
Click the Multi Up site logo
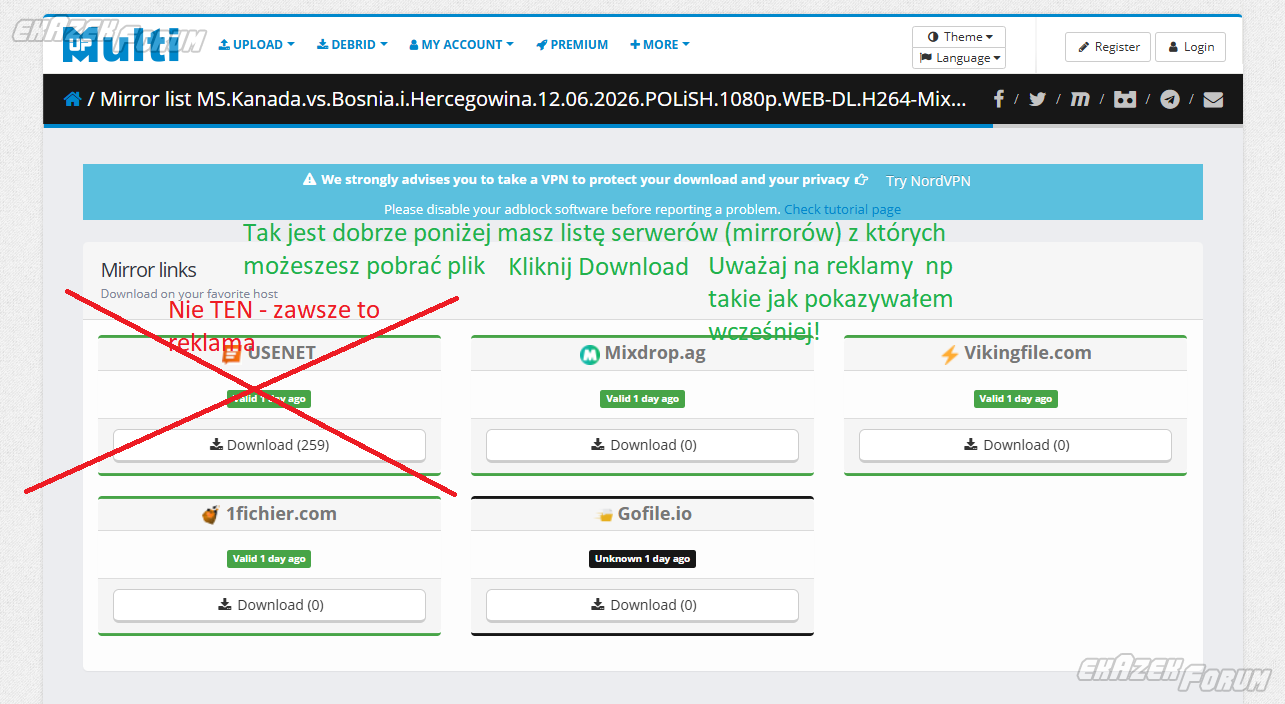point(121,44)
